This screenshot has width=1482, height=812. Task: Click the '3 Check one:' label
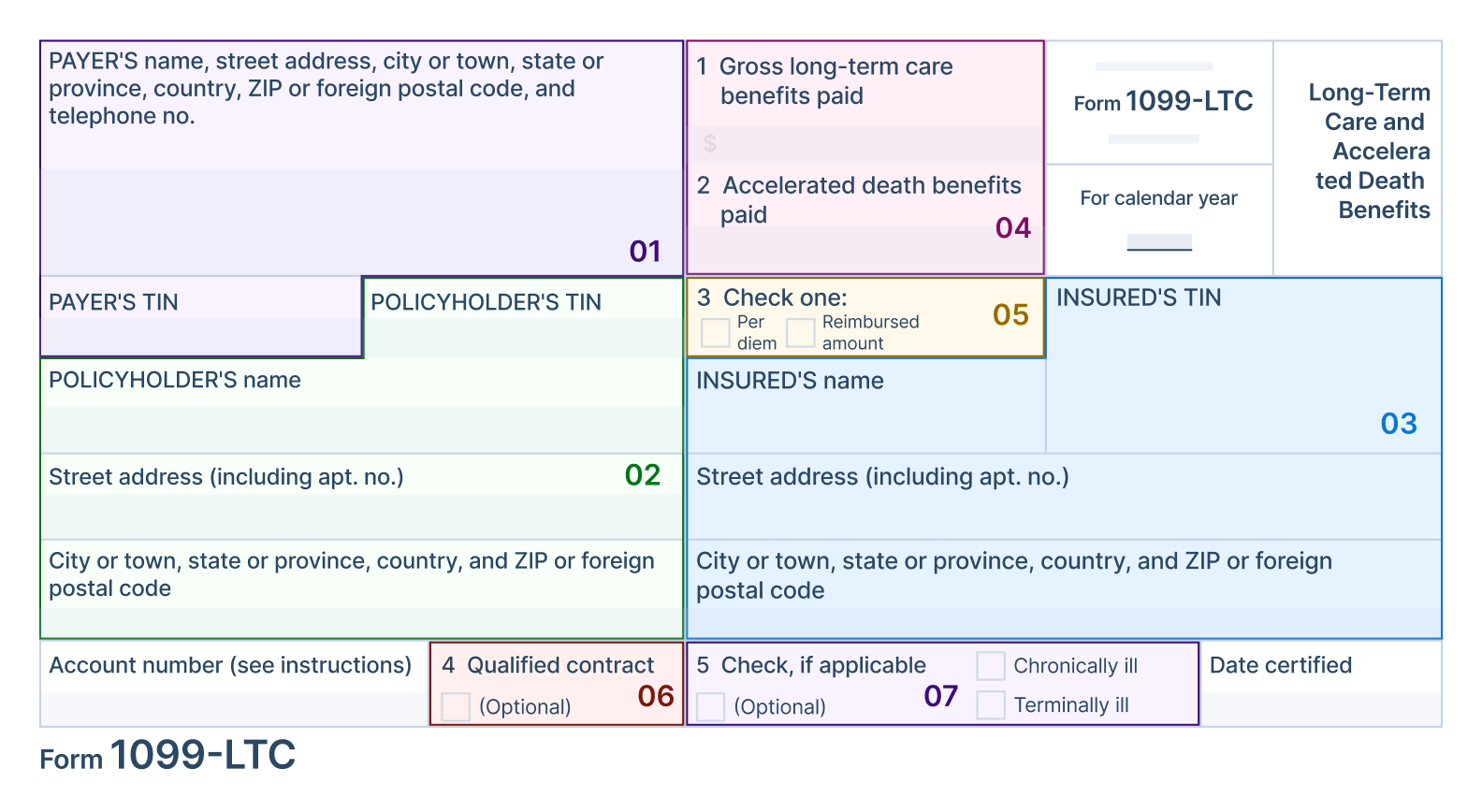pyautogui.click(x=772, y=297)
